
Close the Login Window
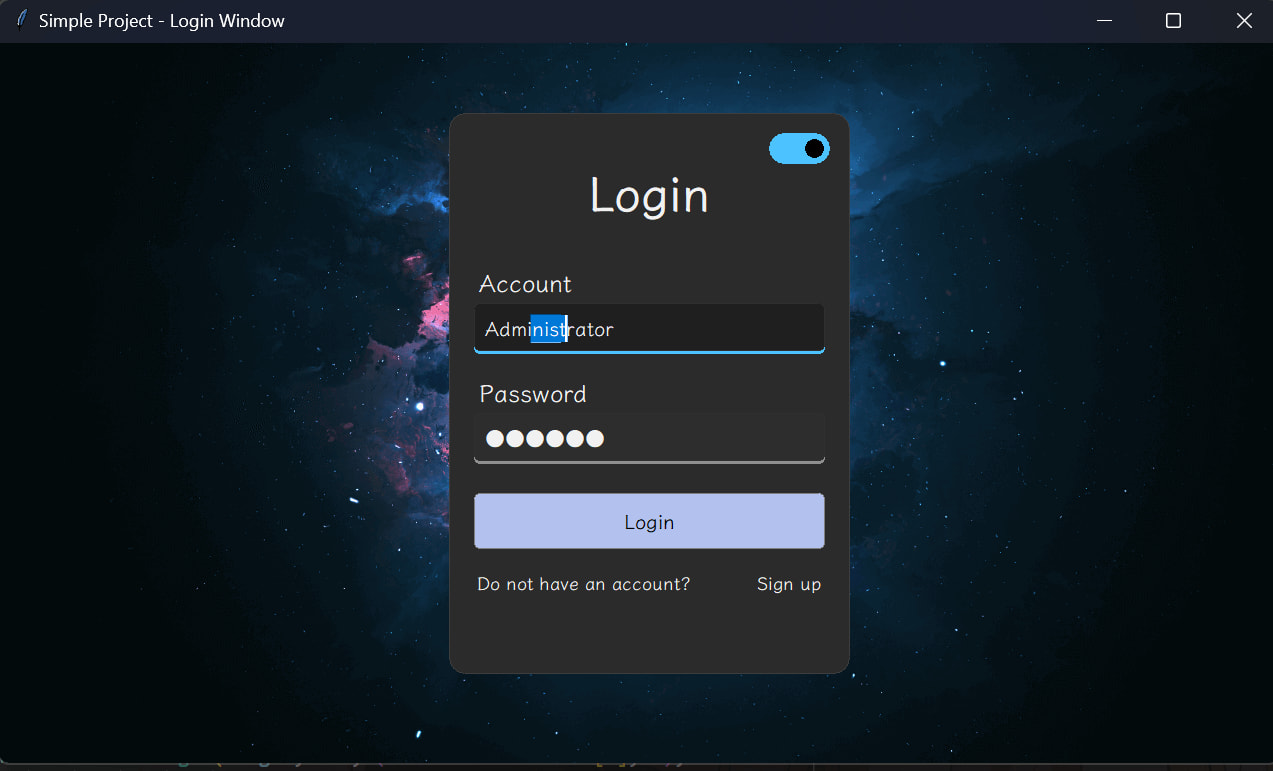point(1244,21)
